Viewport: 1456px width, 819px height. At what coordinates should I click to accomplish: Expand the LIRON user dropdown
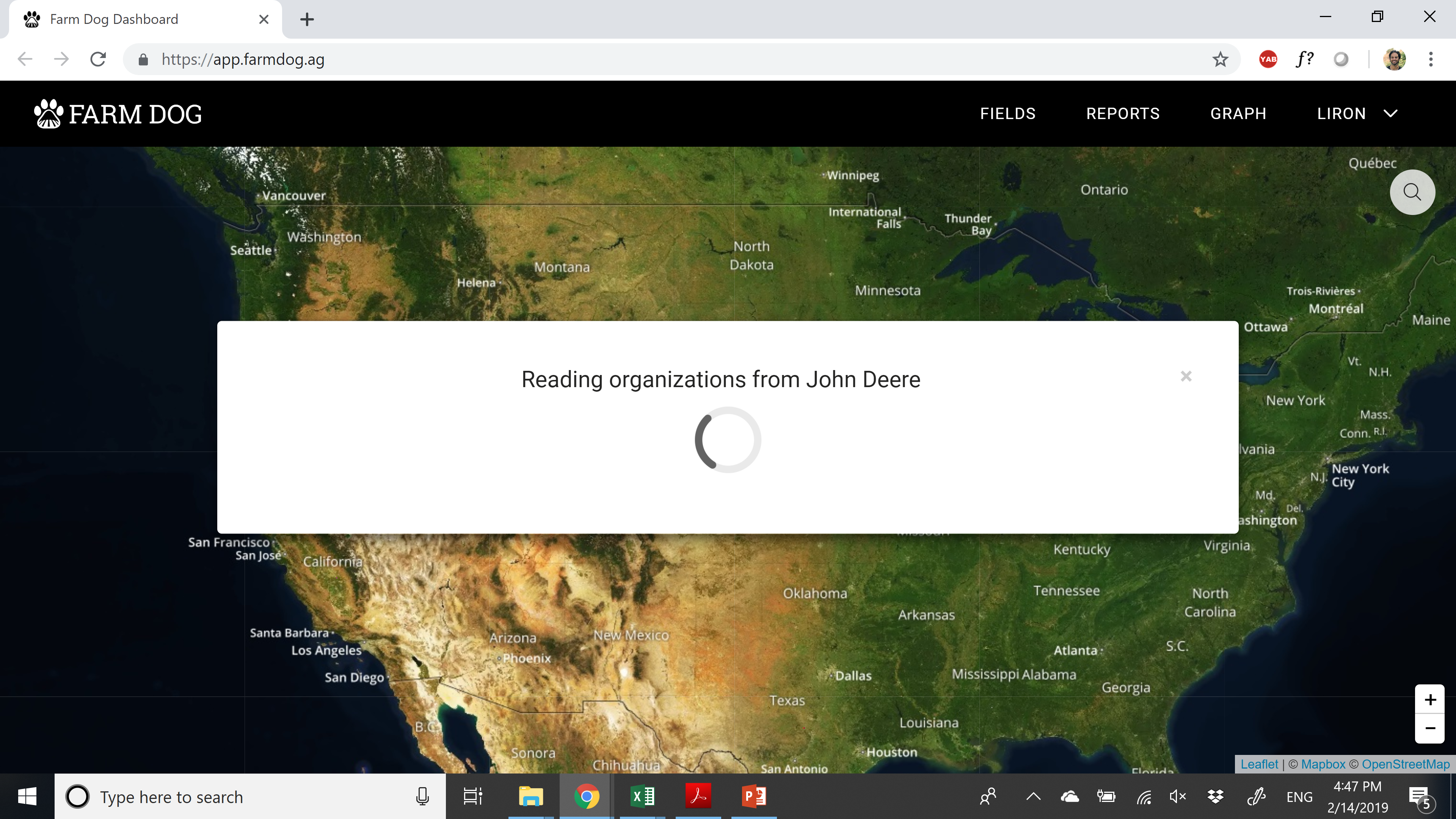pyautogui.click(x=1357, y=114)
